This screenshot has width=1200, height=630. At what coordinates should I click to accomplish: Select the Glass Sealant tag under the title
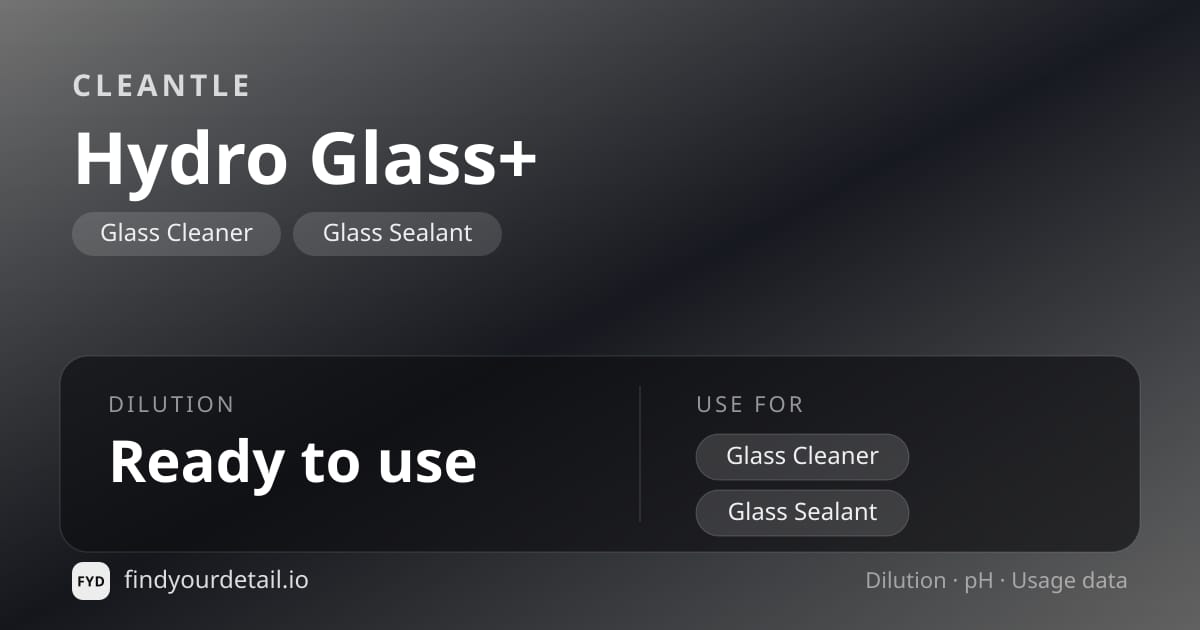pyautogui.click(x=397, y=234)
